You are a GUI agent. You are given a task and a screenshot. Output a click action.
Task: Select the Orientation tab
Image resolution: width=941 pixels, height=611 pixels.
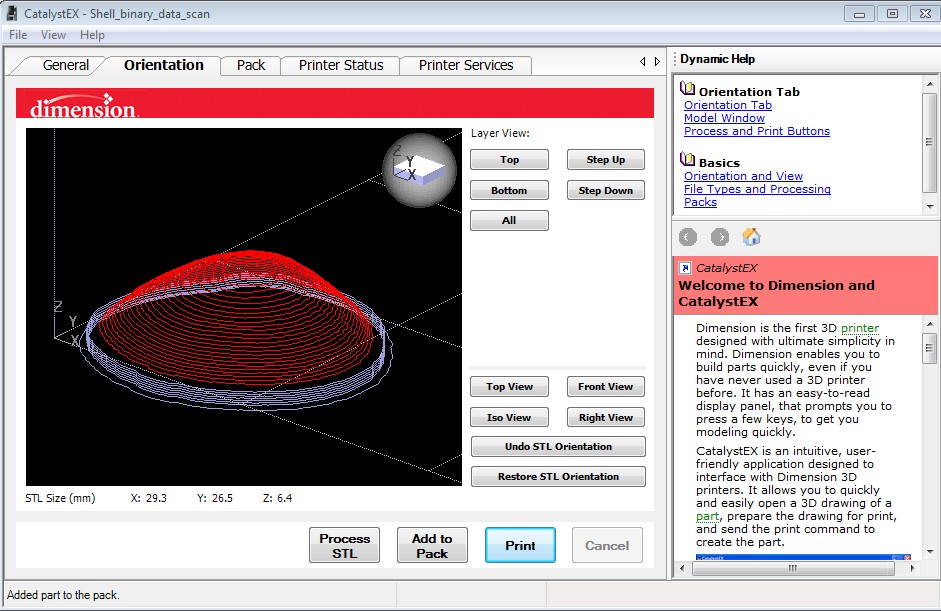164,65
